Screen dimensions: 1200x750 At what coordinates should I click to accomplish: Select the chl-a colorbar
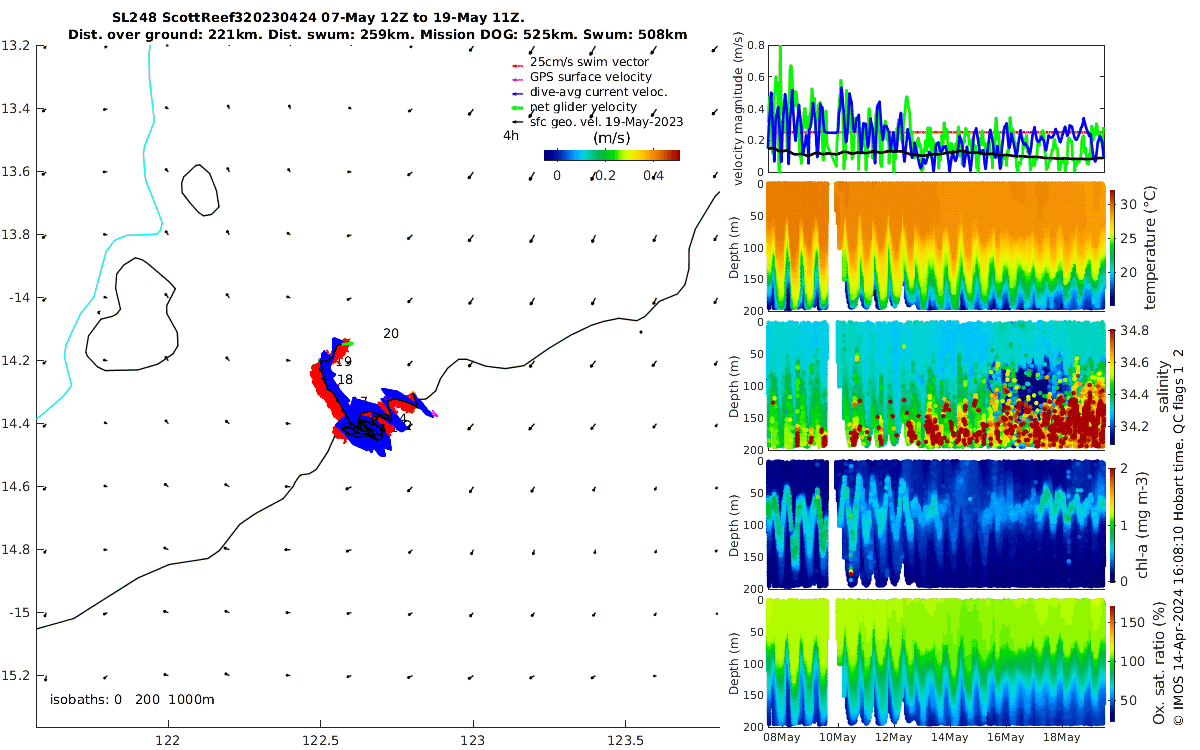[1114, 523]
